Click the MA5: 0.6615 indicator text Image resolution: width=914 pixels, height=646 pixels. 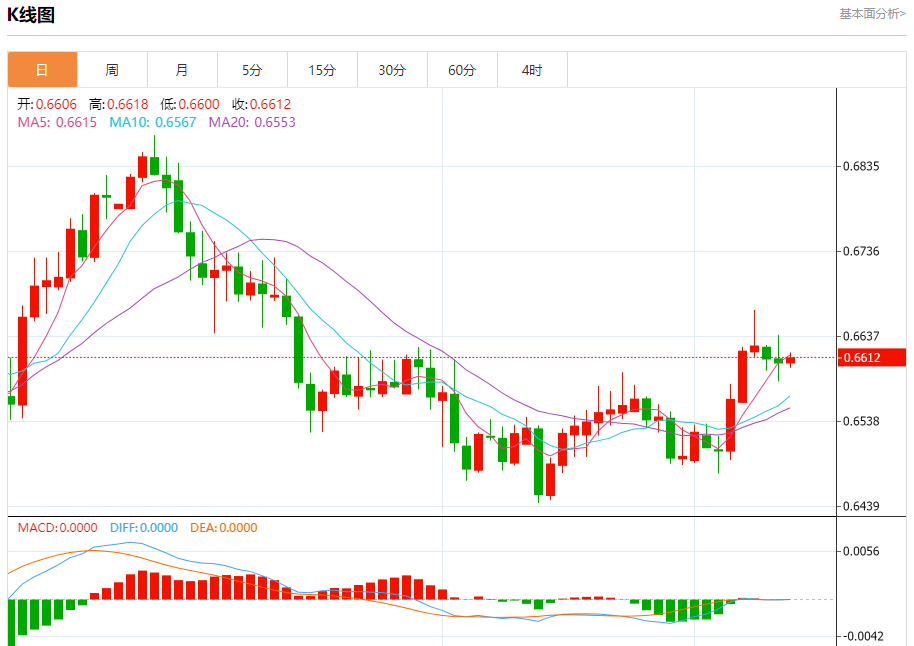point(57,122)
